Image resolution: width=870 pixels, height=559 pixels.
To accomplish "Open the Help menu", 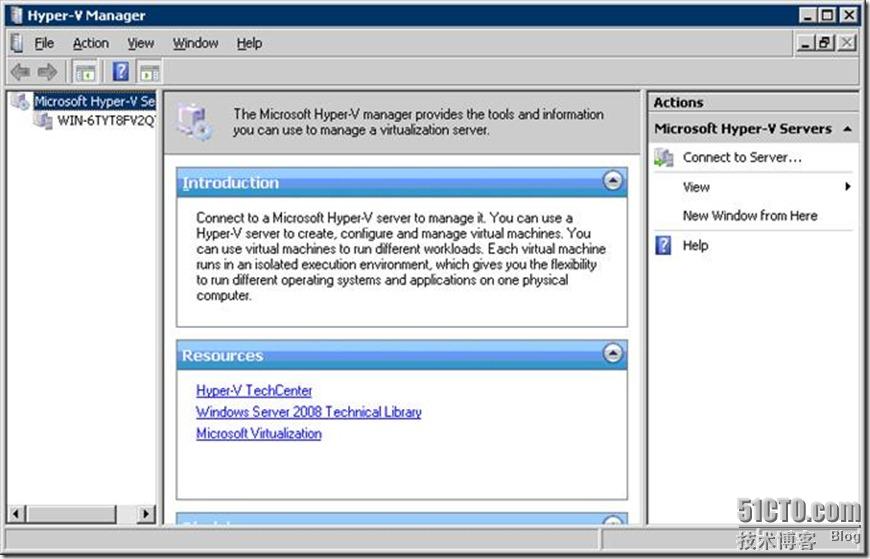I will [249, 43].
